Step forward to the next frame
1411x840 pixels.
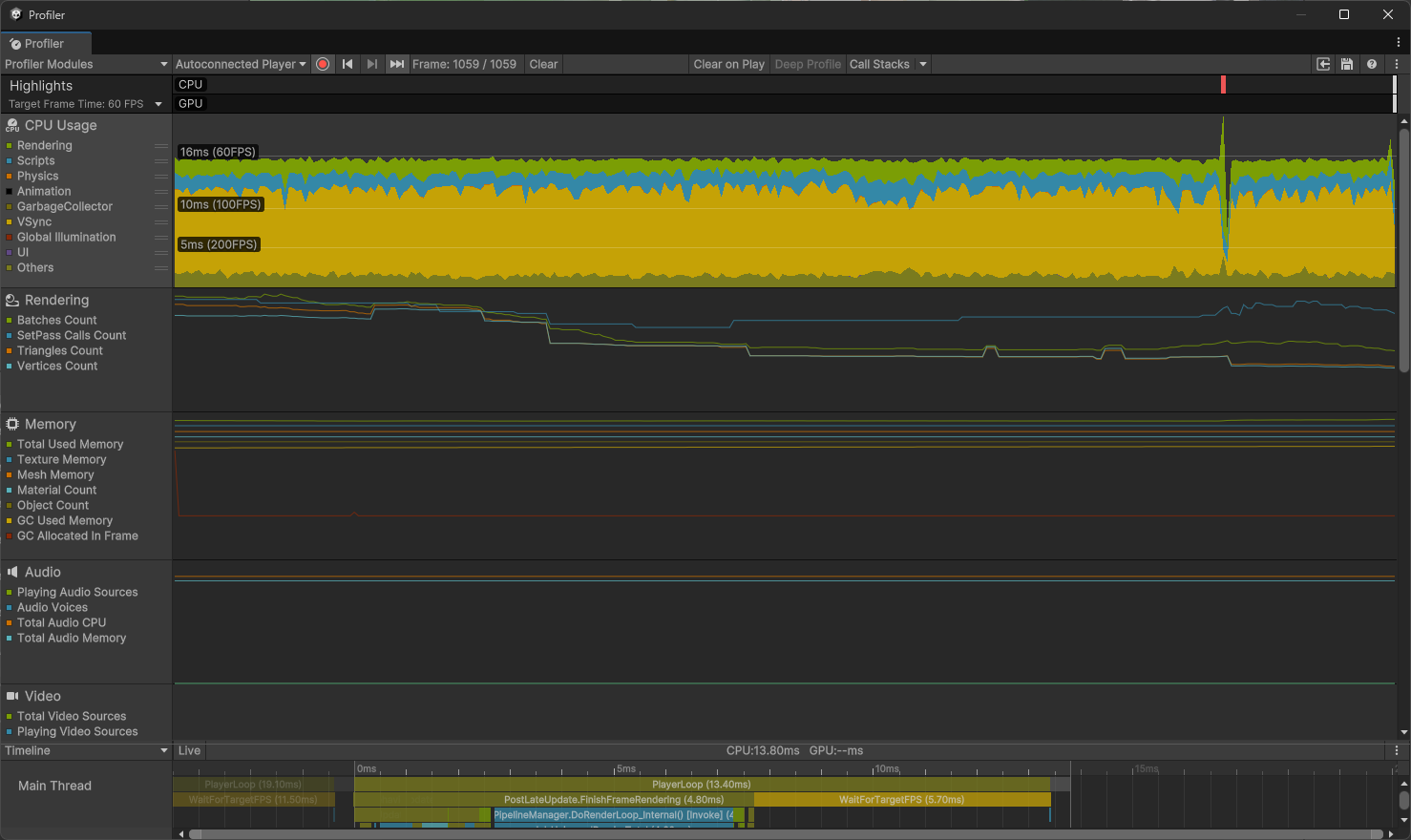coord(372,64)
